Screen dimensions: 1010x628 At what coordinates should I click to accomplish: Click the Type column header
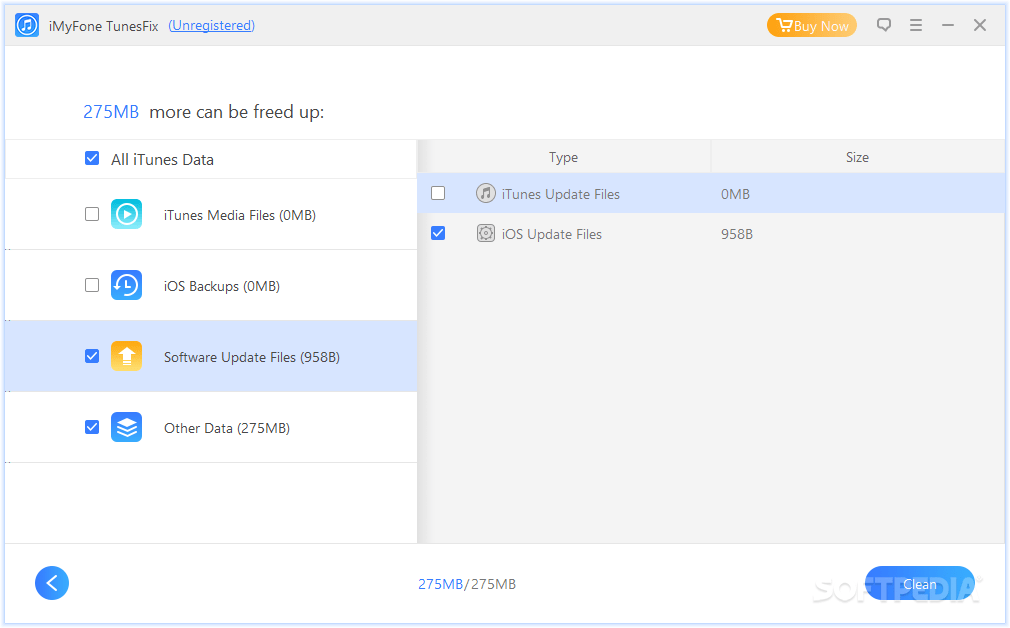point(563,157)
